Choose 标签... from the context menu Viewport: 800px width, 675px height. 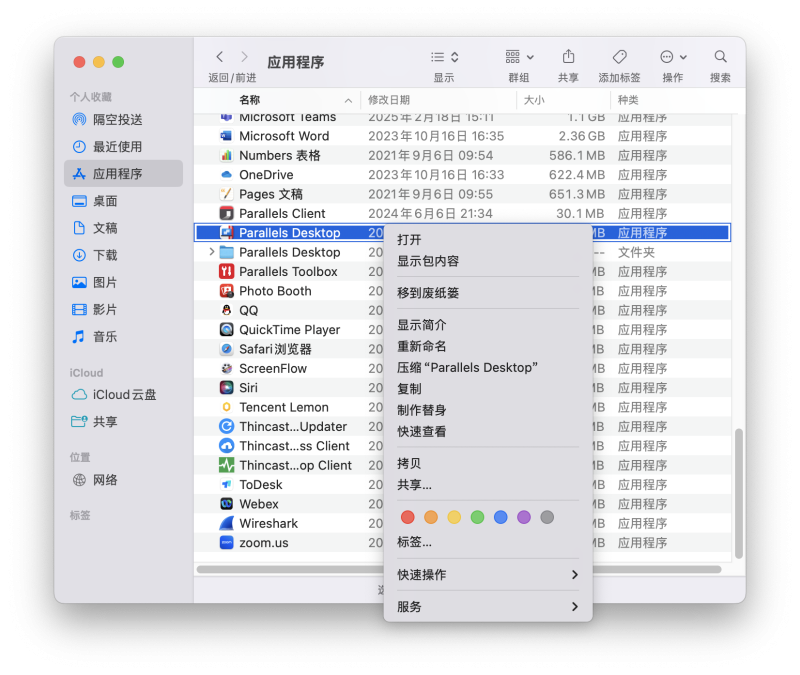point(488,542)
